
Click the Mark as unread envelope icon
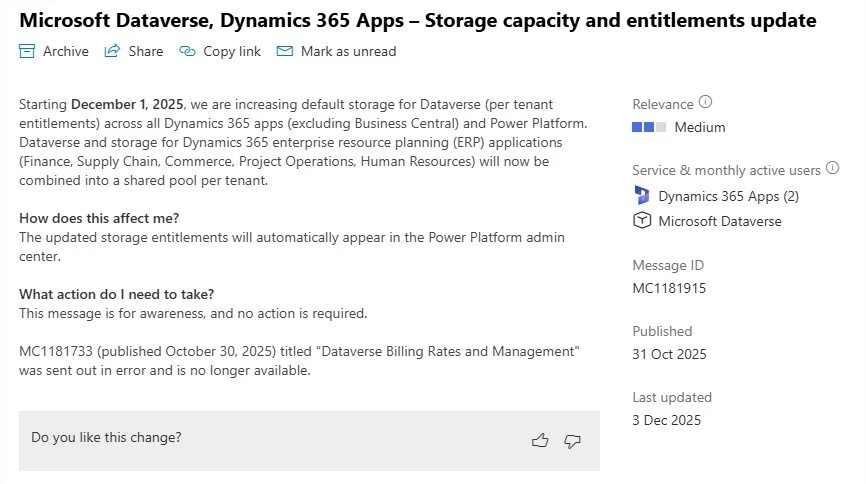[x=285, y=51]
